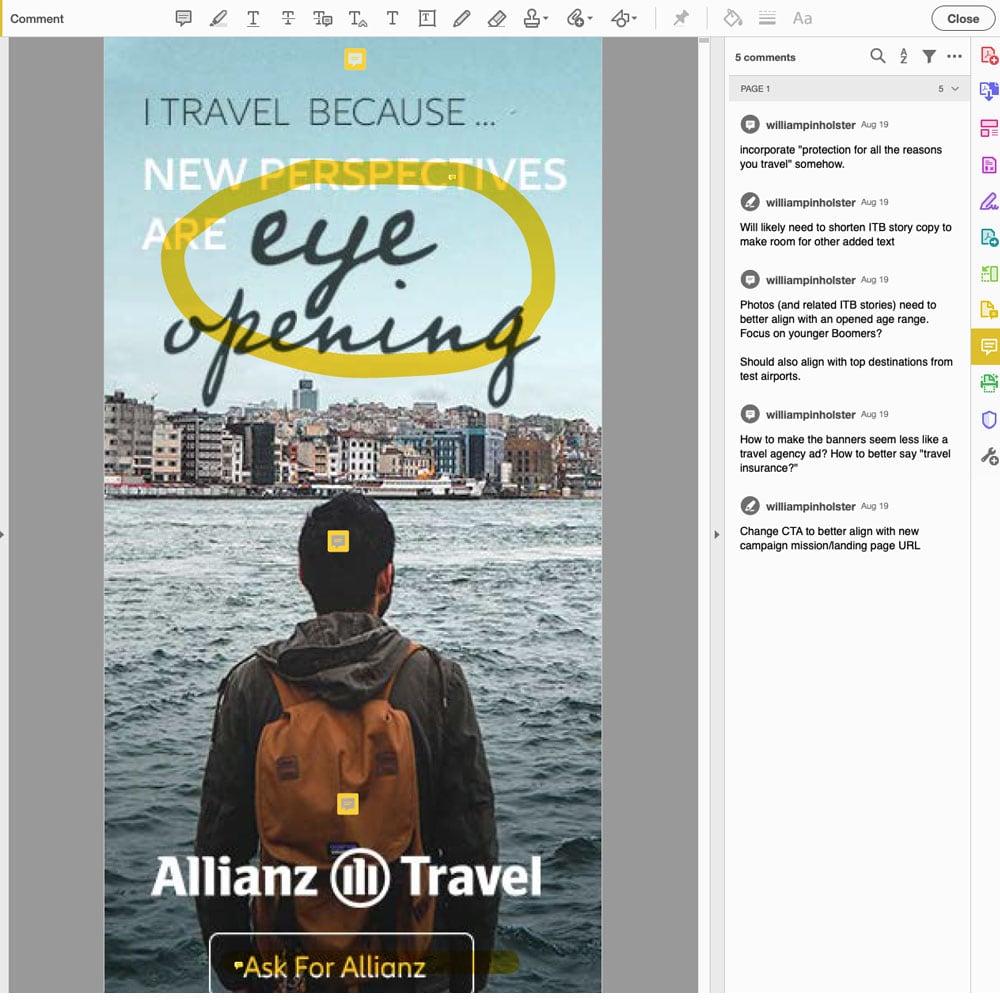Select the Pencil drawing tool
1000x1000 pixels.
coord(462,18)
